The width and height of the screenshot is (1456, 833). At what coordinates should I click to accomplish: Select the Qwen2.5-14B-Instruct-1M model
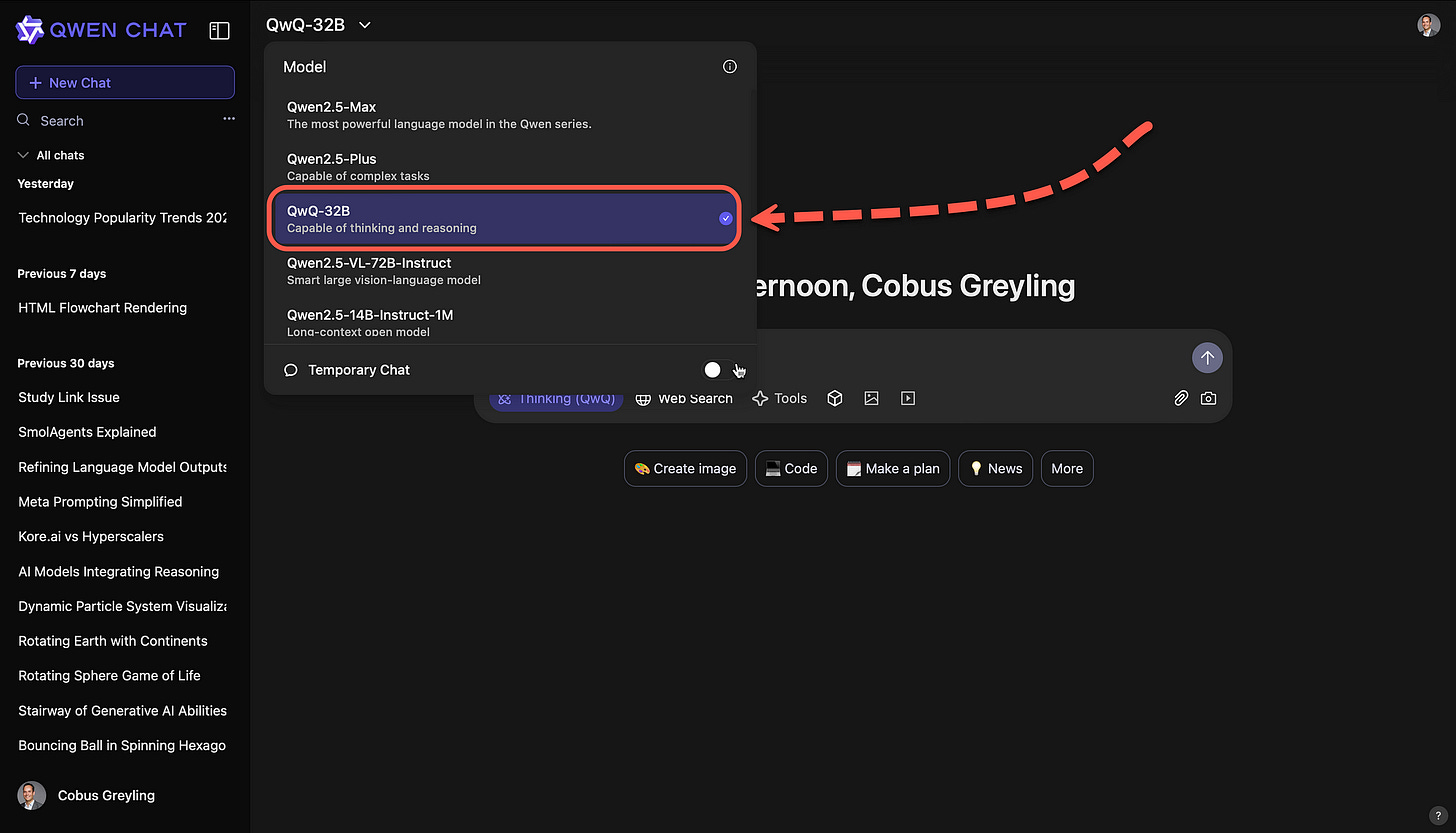pyautogui.click(x=506, y=322)
